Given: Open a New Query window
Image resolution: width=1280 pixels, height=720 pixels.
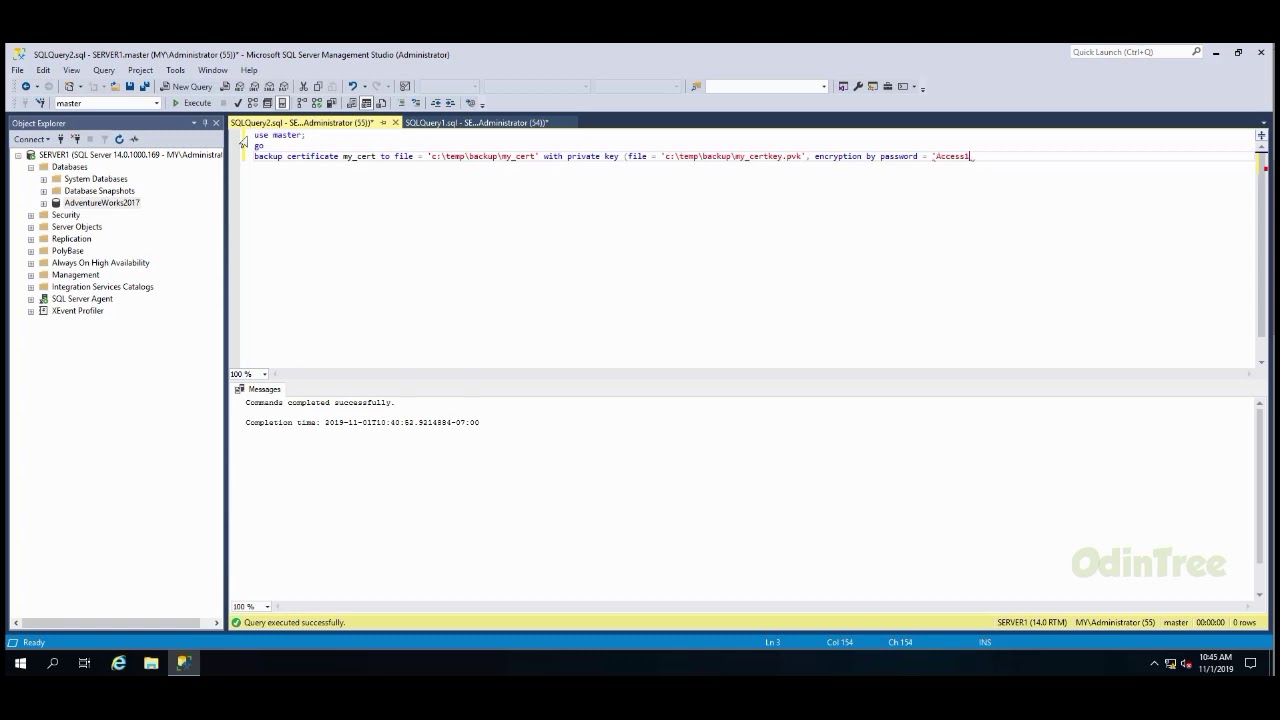Looking at the screenshot, I should (186, 86).
